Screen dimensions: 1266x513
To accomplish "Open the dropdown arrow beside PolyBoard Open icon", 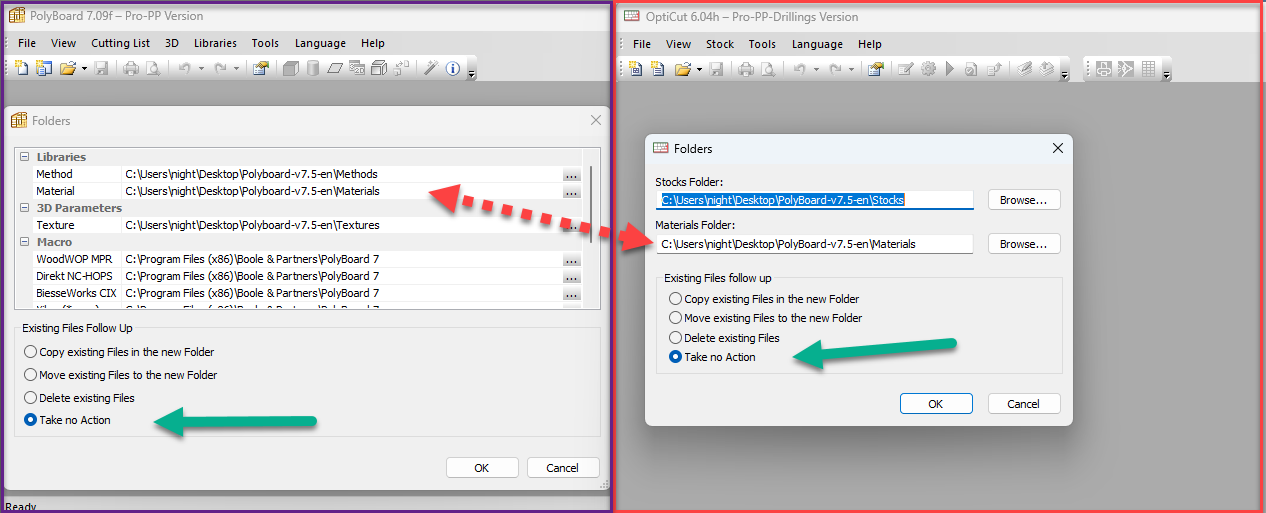I will pos(84,68).
